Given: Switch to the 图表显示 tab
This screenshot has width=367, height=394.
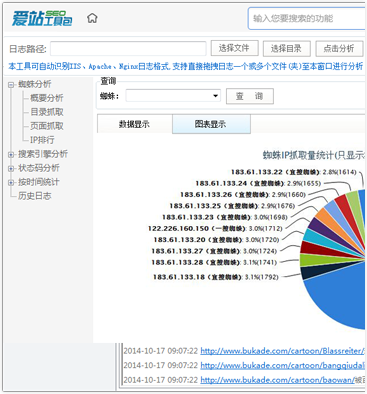Looking at the screenshot, I should 211,124.
